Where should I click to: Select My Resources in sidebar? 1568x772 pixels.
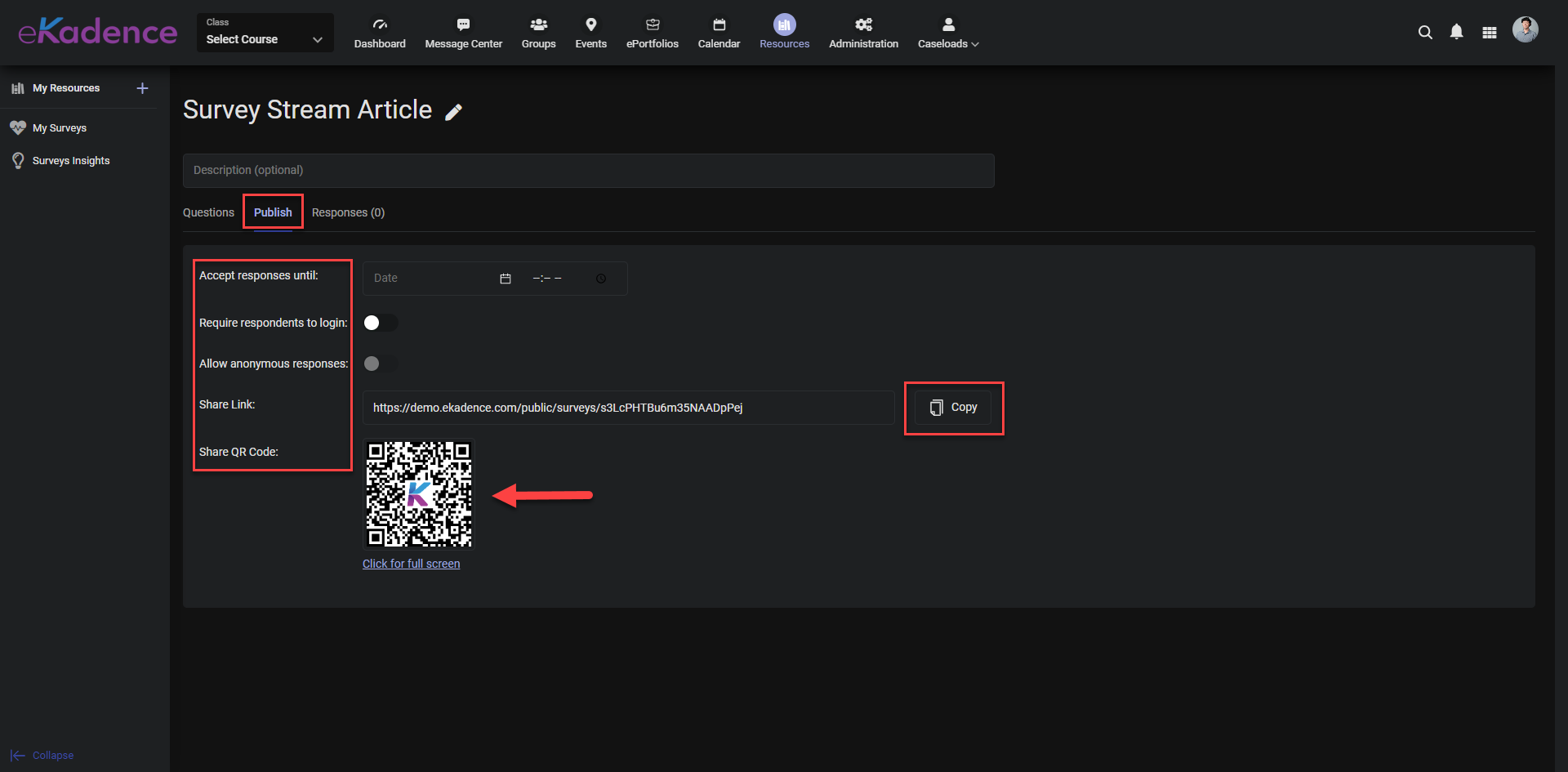[65, 88]
